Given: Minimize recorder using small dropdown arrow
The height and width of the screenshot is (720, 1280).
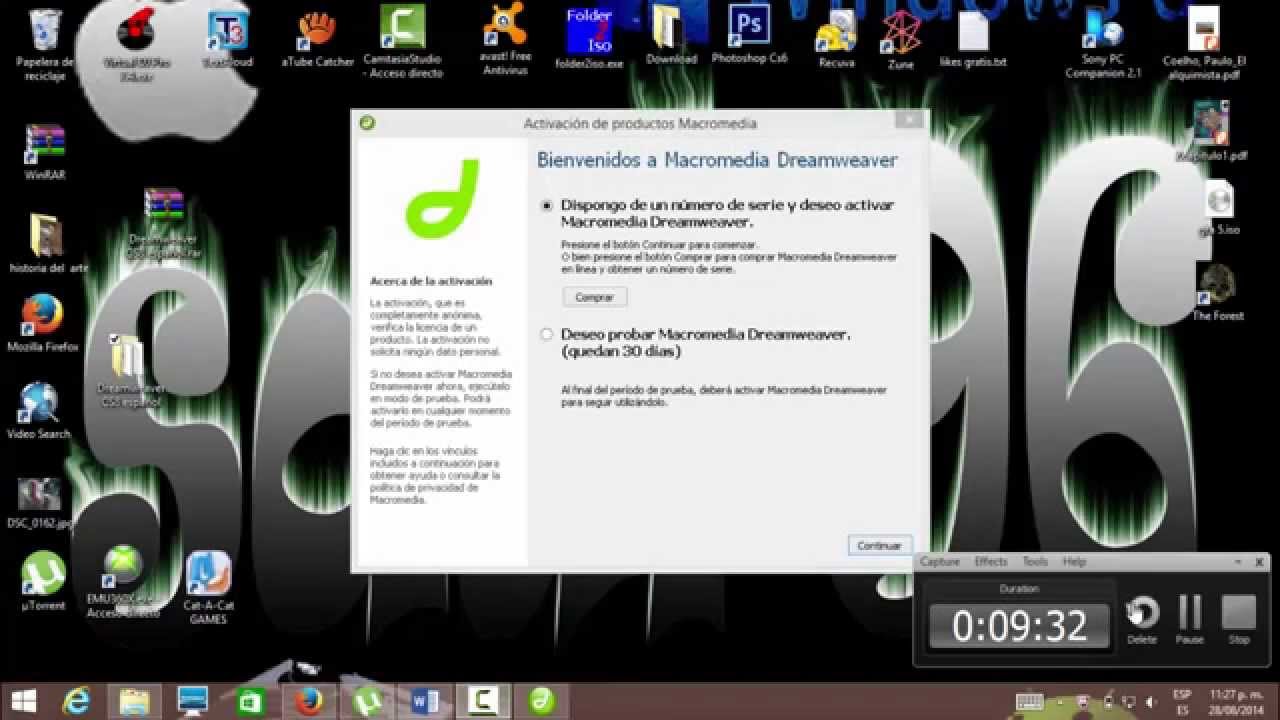Looking at the screenshot, I should click(x=1237, y=562).
